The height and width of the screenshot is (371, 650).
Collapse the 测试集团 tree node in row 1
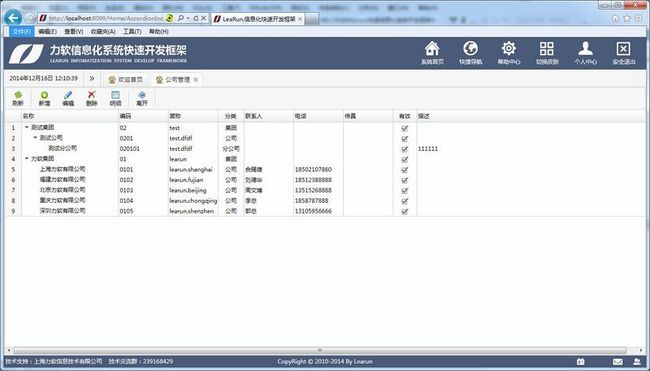pyautogui.click(x=27, y=128)
